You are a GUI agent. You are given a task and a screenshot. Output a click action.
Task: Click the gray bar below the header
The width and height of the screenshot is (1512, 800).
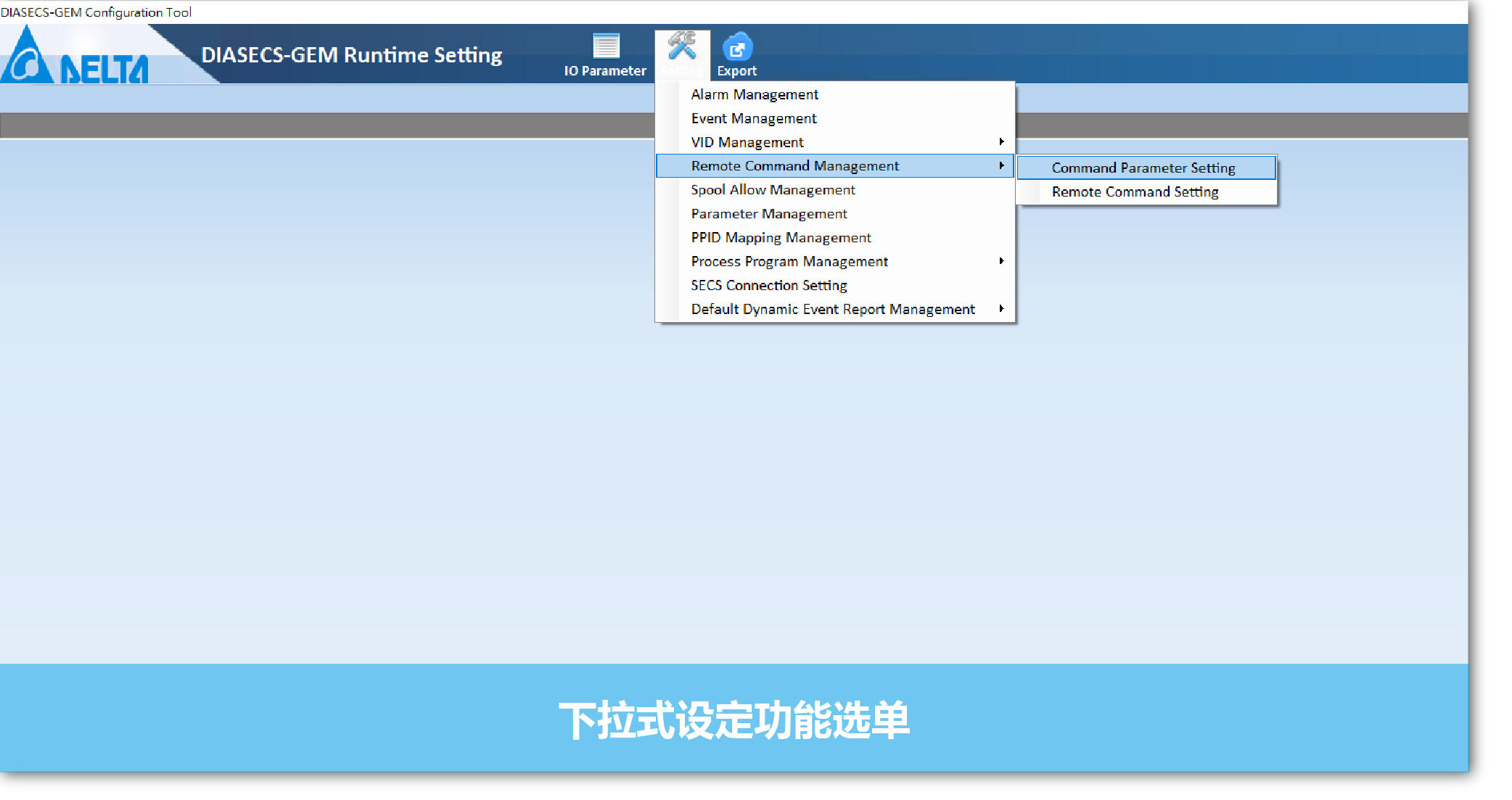click(x=326, y=125)
